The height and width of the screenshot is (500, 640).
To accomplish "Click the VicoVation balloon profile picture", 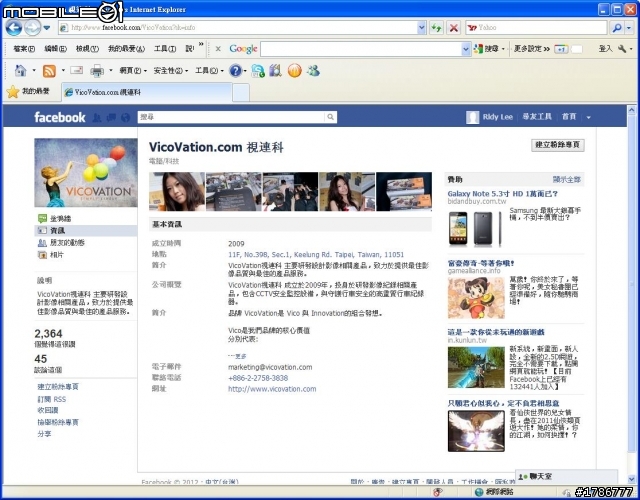I will (86, 172).
